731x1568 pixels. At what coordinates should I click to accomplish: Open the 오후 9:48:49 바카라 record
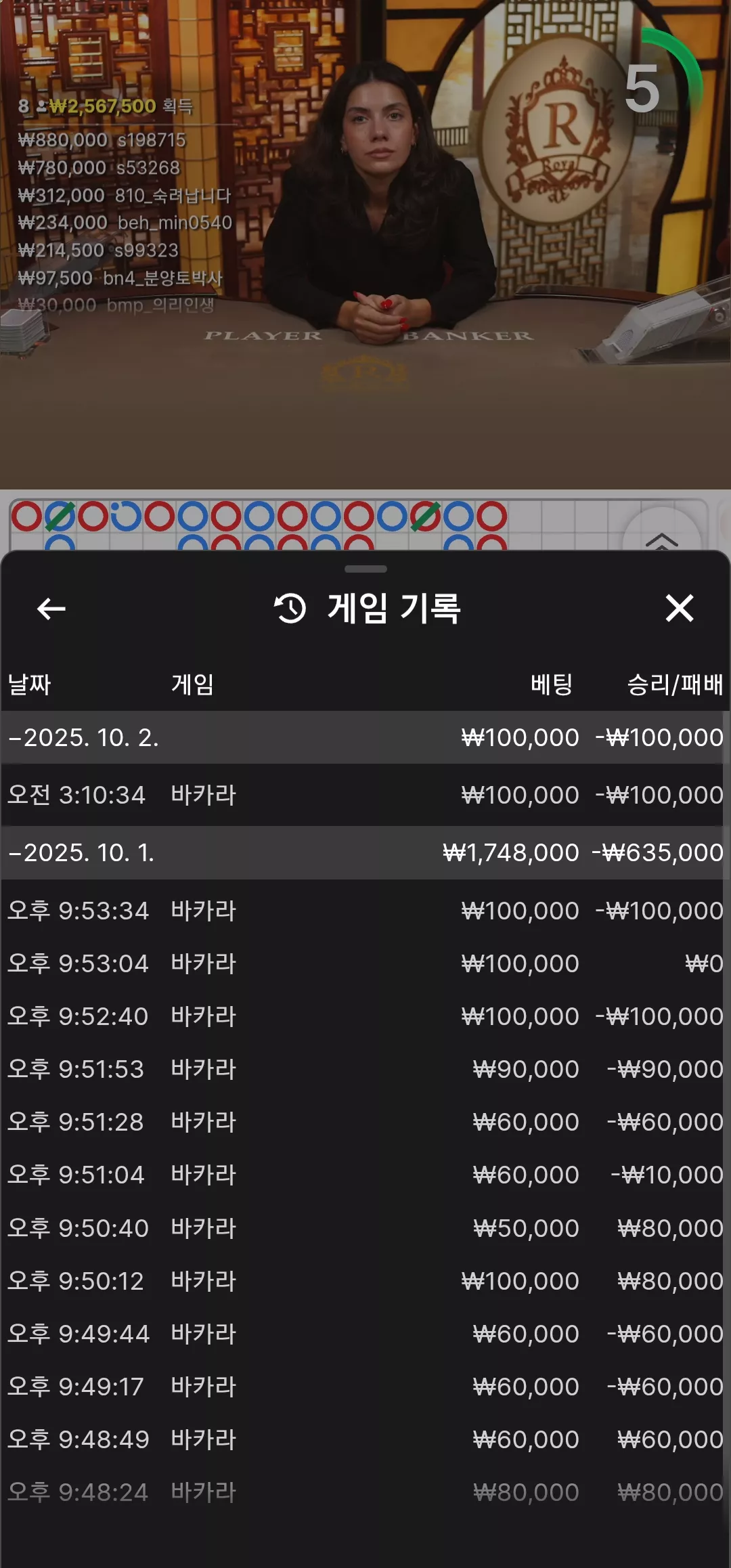[x=362, y=1439]
